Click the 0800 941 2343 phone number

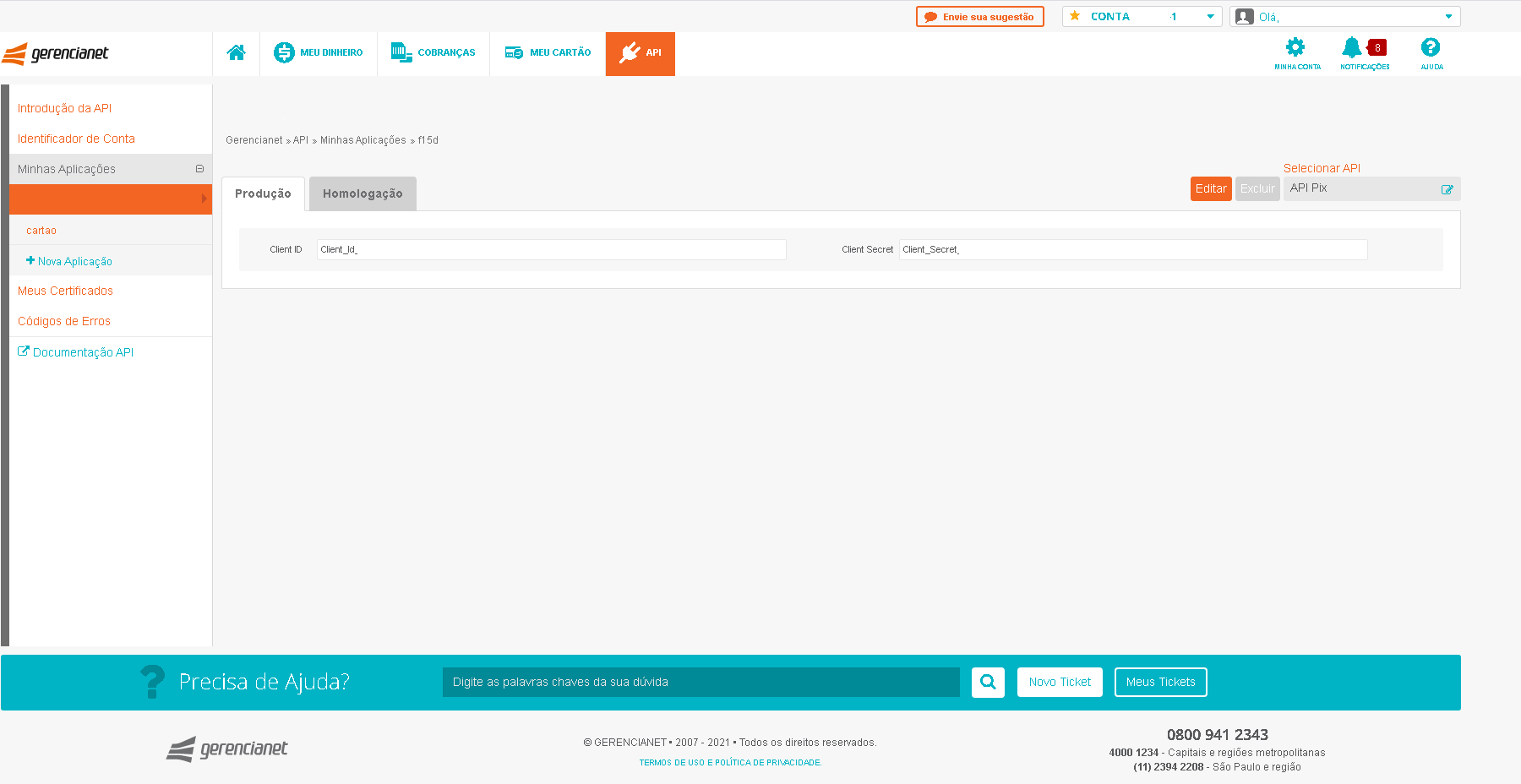(x=1218, y=735)
